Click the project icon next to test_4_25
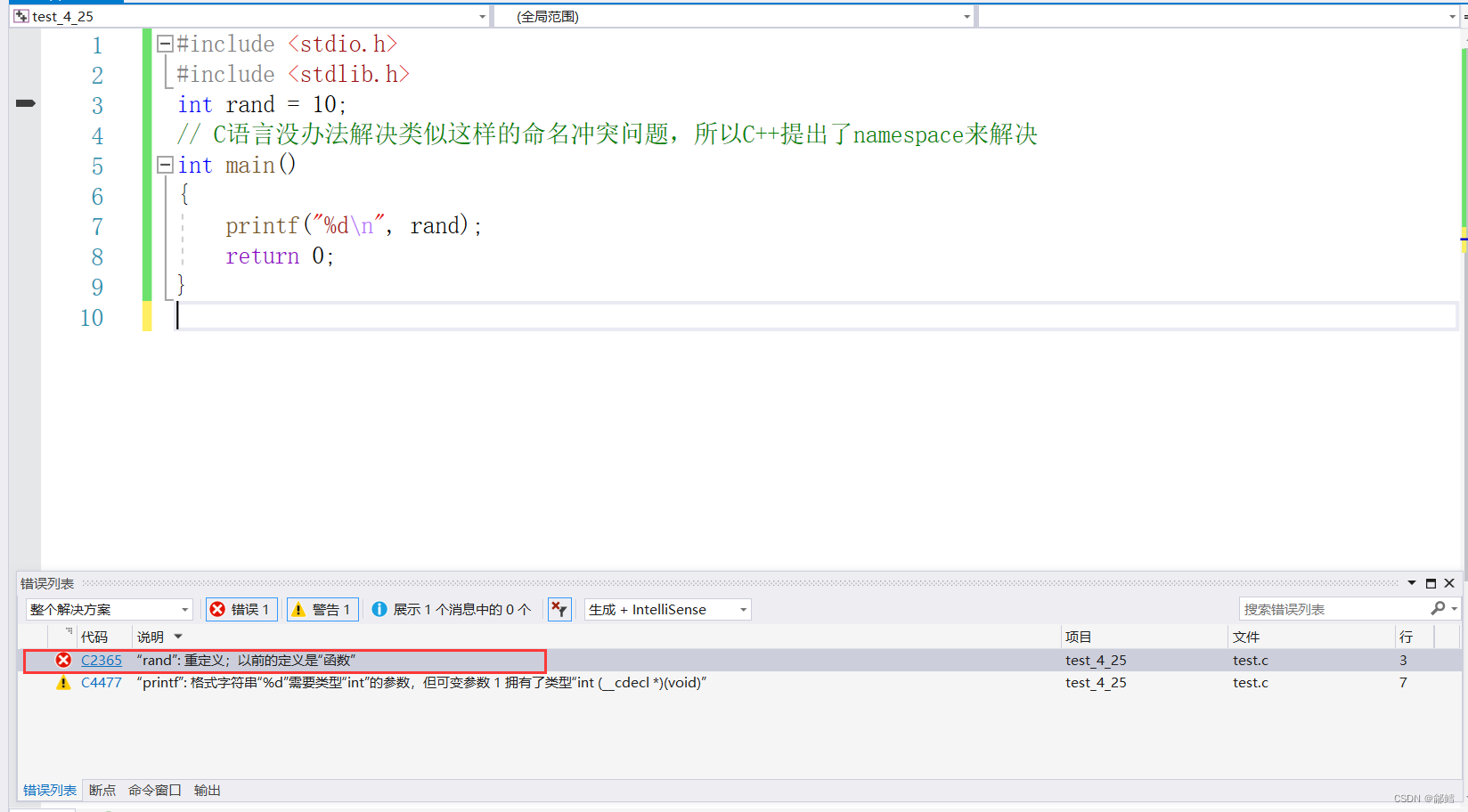 (x=20, y=15)
